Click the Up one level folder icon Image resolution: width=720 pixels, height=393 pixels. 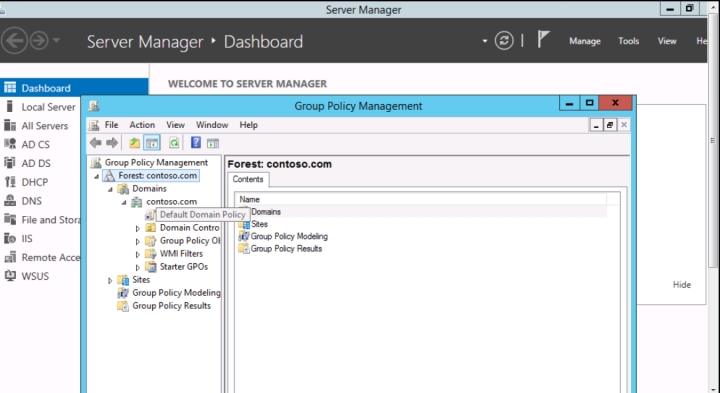[x=134, y=143]
